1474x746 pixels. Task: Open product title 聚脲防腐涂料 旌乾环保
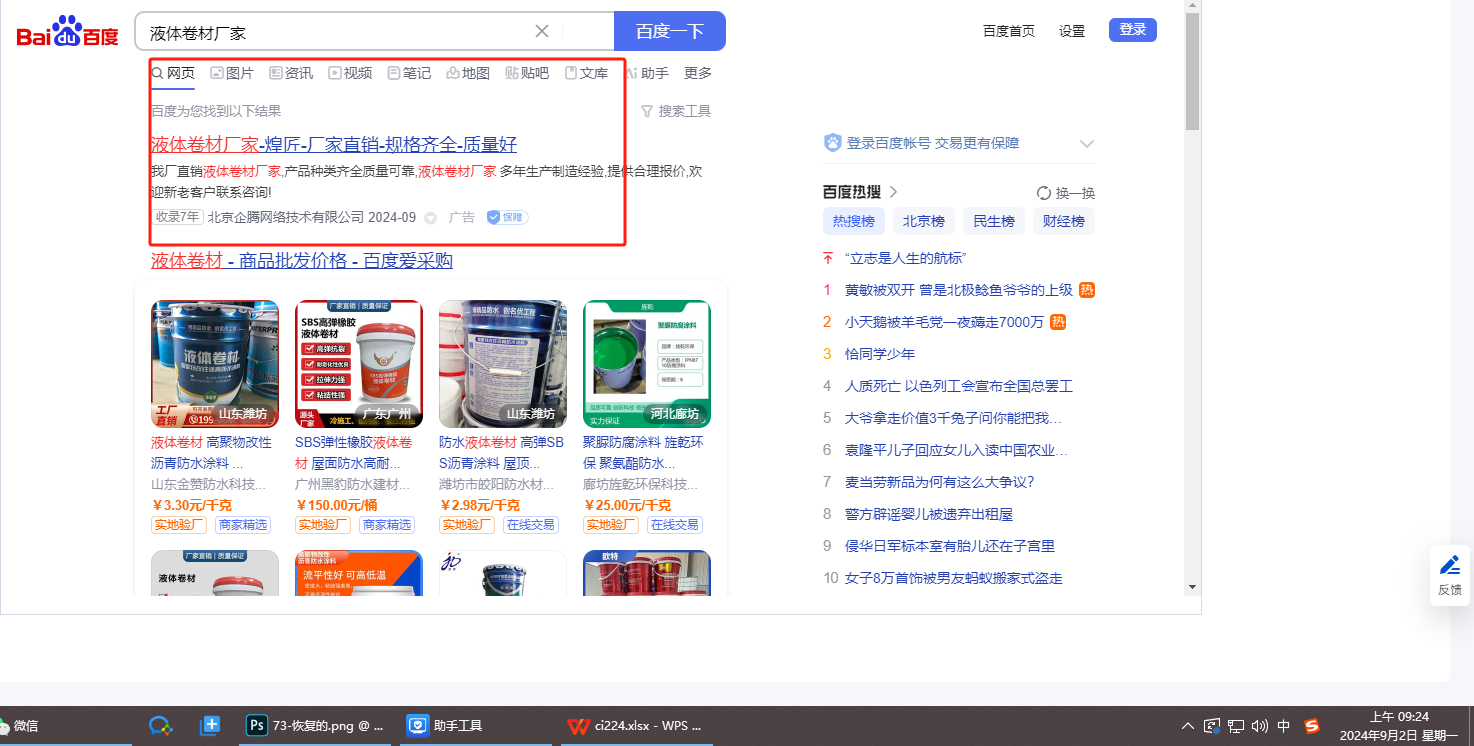[x=643, y=453]
